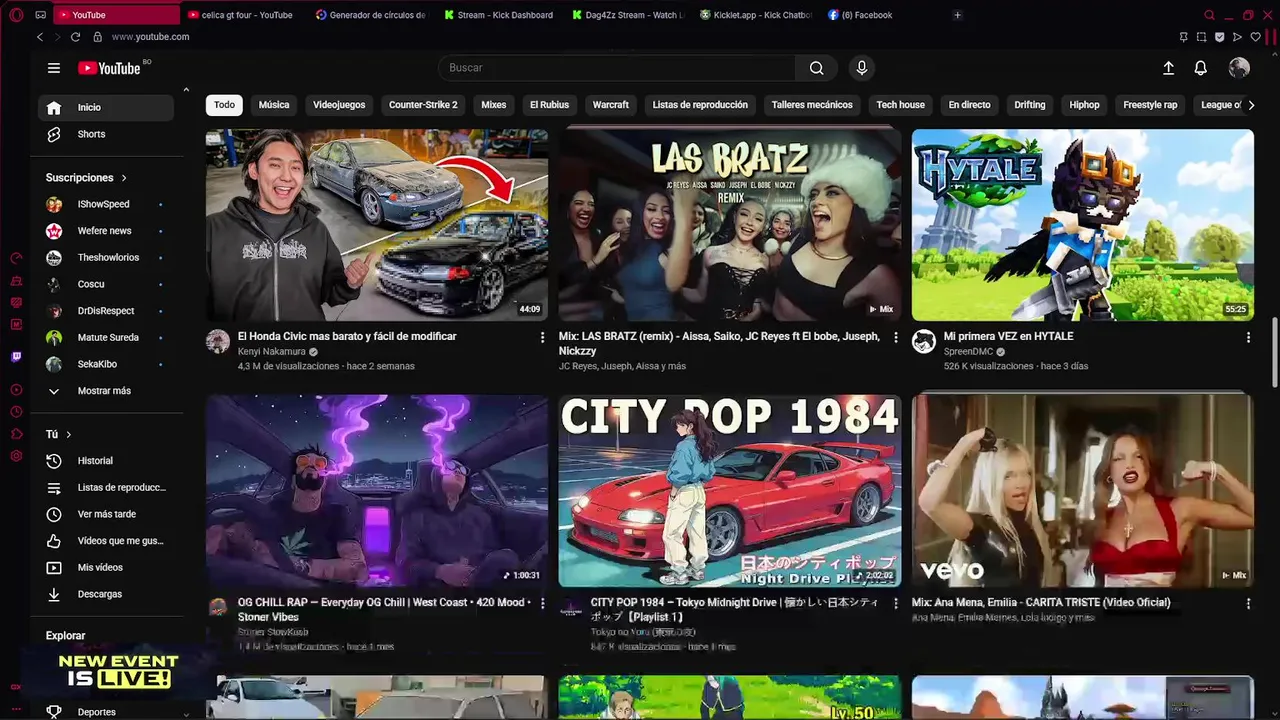Click the site padlock security icon
This screenshot has height=720, width=1280.
(x=97, y=37)
